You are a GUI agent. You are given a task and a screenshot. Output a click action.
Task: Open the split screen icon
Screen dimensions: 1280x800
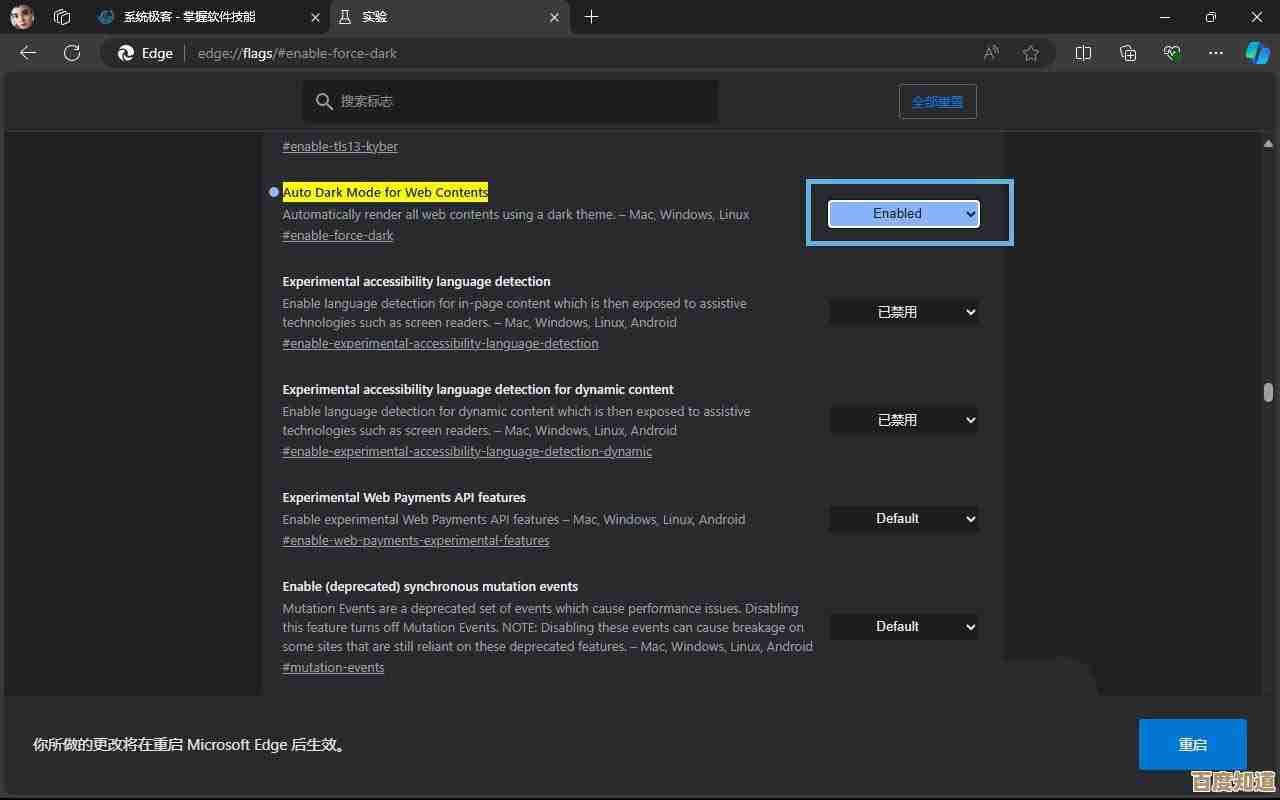pos(1083,53)
